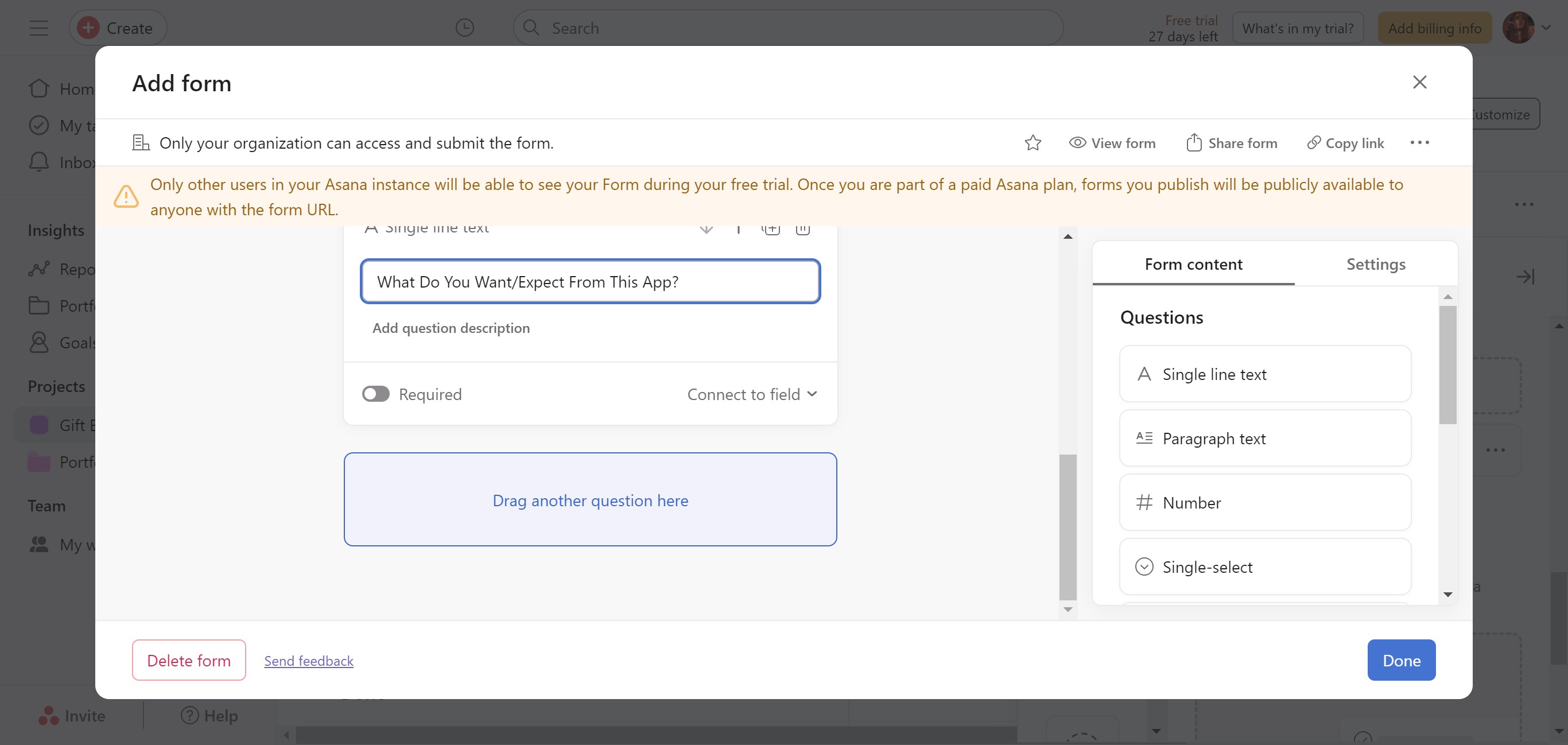This screenshot has height=745, width=1568.
Task: Expand the Connect to field dropdown
Action: 752,394
